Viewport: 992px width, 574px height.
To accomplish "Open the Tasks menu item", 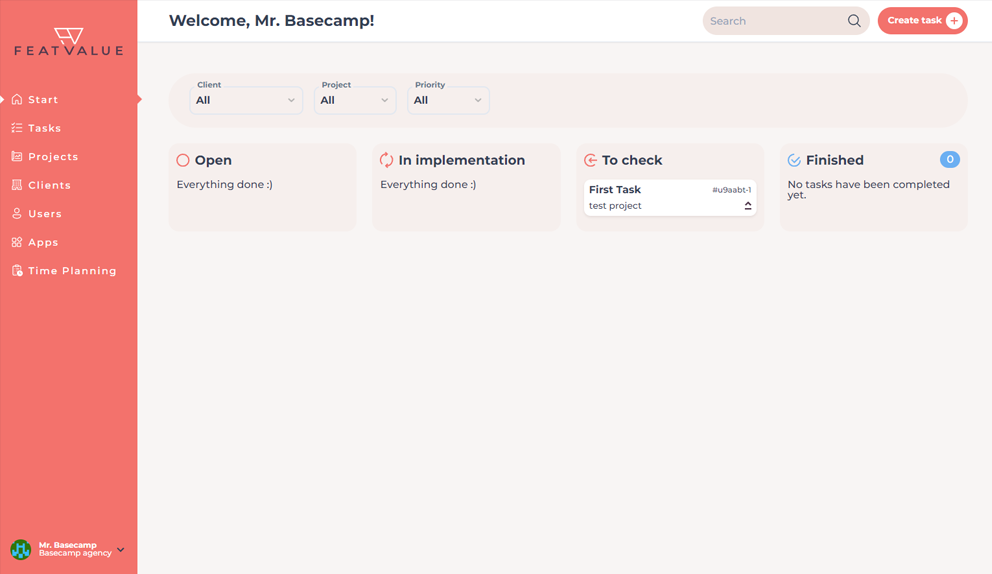I will tap(44, 128).
